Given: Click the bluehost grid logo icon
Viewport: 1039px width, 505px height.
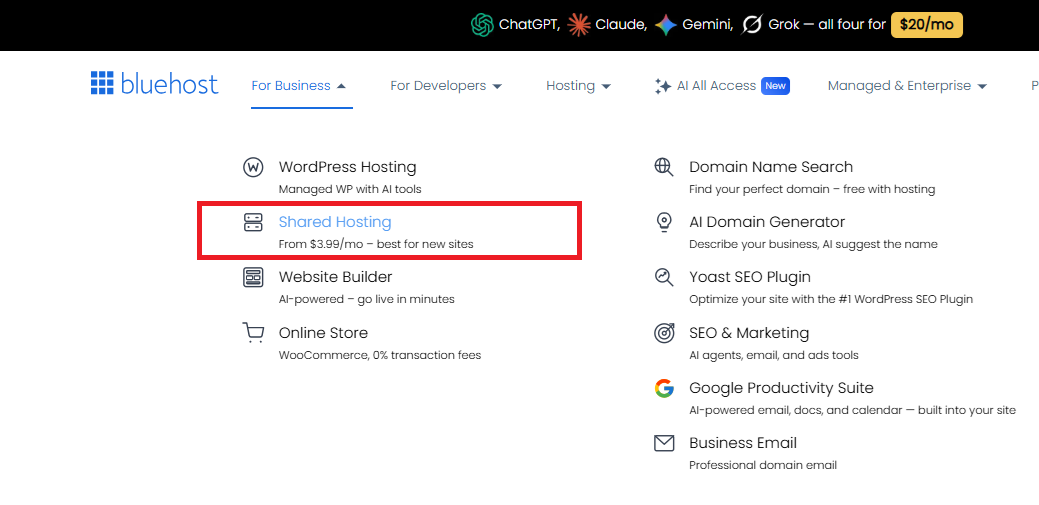Looking at the screenshot, I should coord(103,83).
